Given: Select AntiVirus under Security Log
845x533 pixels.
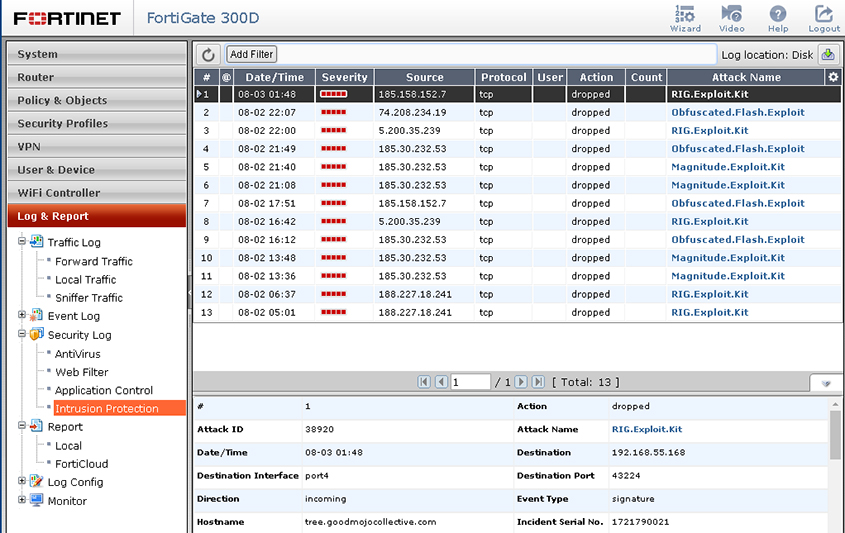Looking at the screenshot, I should pos(78,354).
